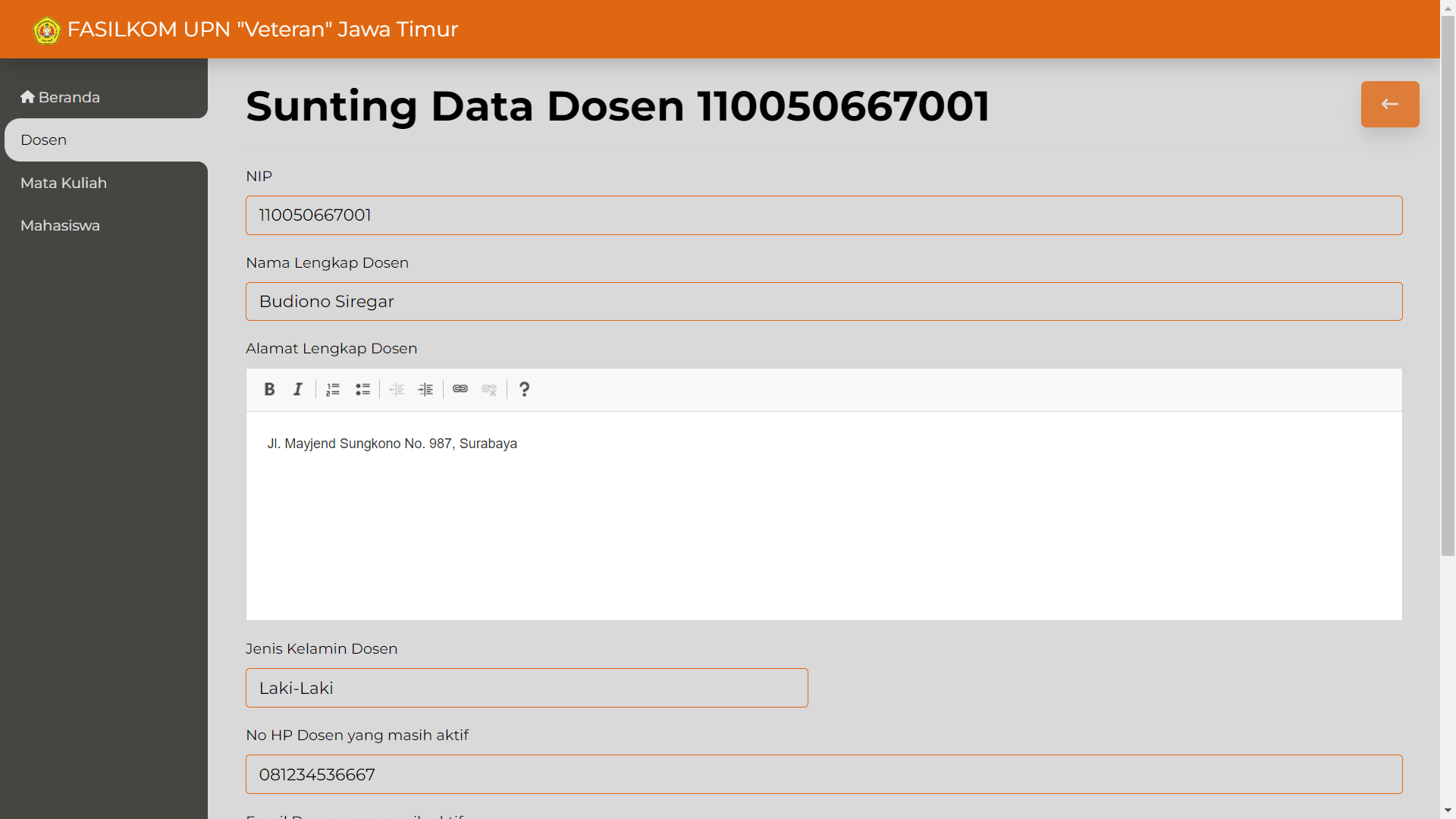This screenshot has width=1456, height=819.
Task: Insert bulleted list in address editor
Action: pos(362,390)
